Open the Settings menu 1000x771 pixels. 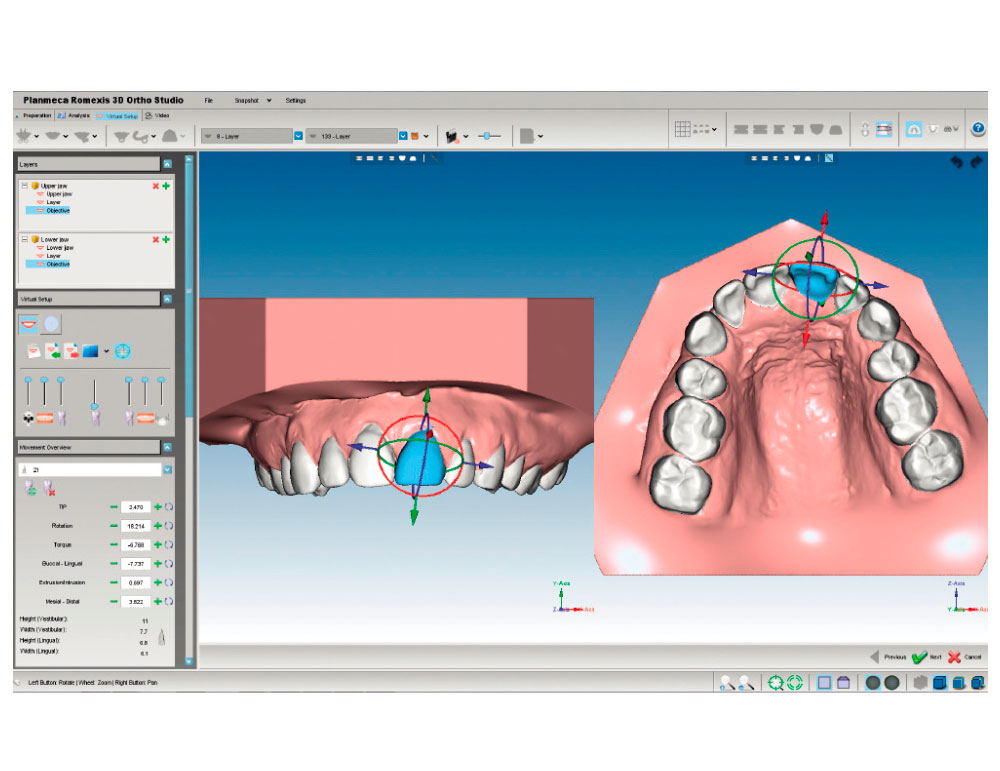296,101
